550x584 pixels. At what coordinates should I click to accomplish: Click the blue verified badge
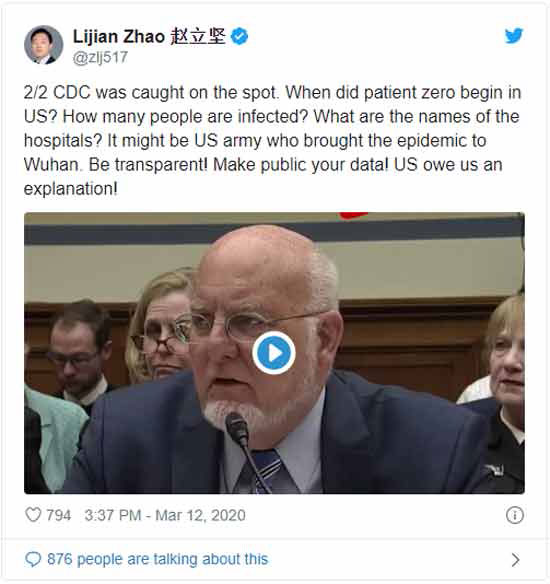(239, 36)
